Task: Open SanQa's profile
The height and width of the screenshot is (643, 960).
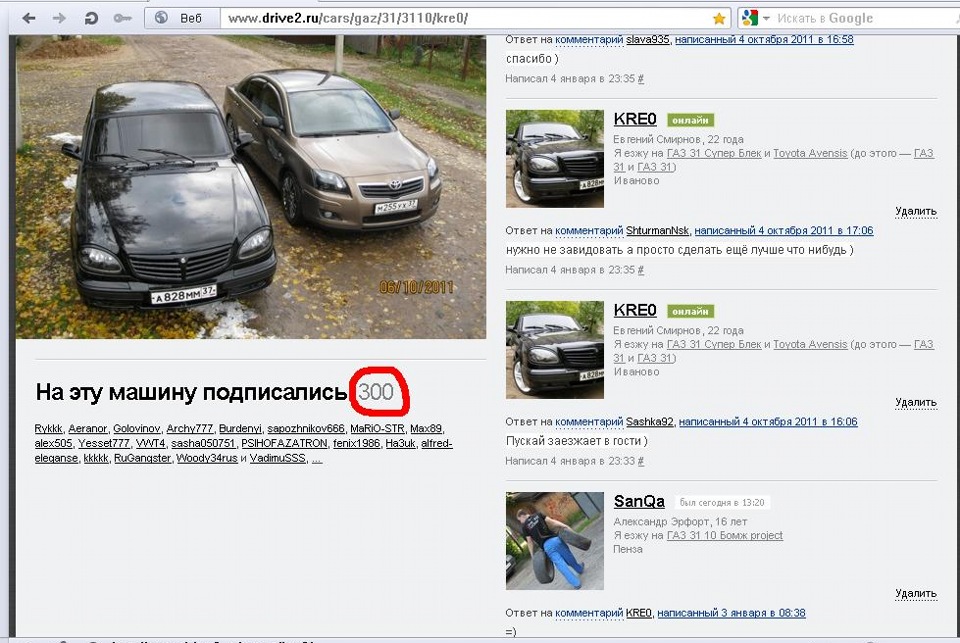Action: coord(638,501)
